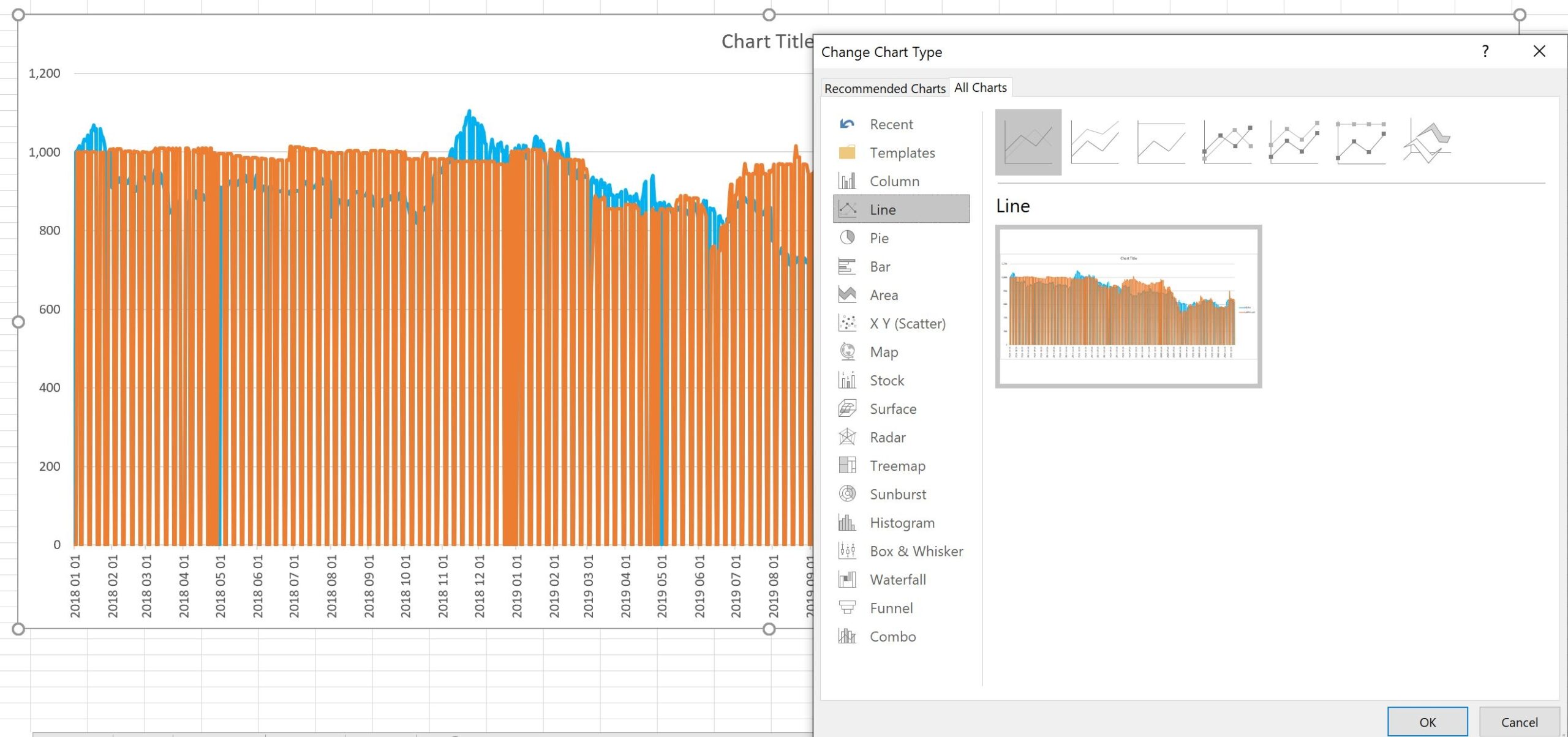Screen dimensions: 1568x737
Task: Select the Line with Markers subtype icon
Action: [1227, 142]
